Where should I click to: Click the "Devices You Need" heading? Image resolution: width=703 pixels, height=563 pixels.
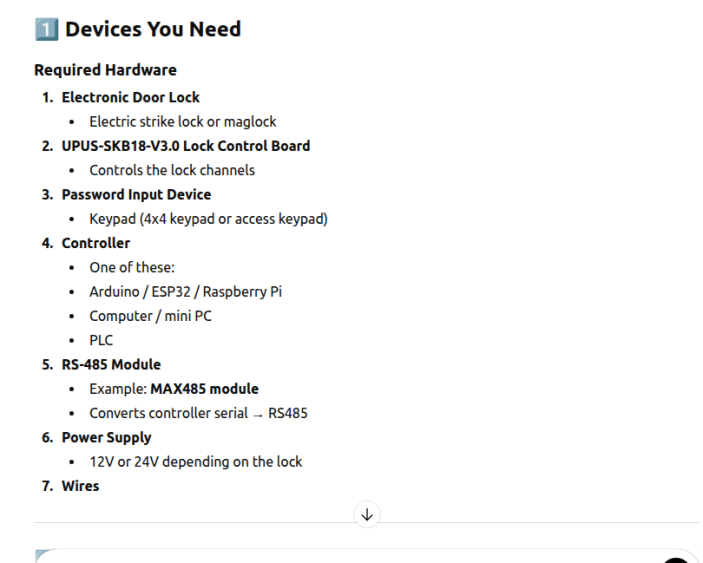pos(153,30)
